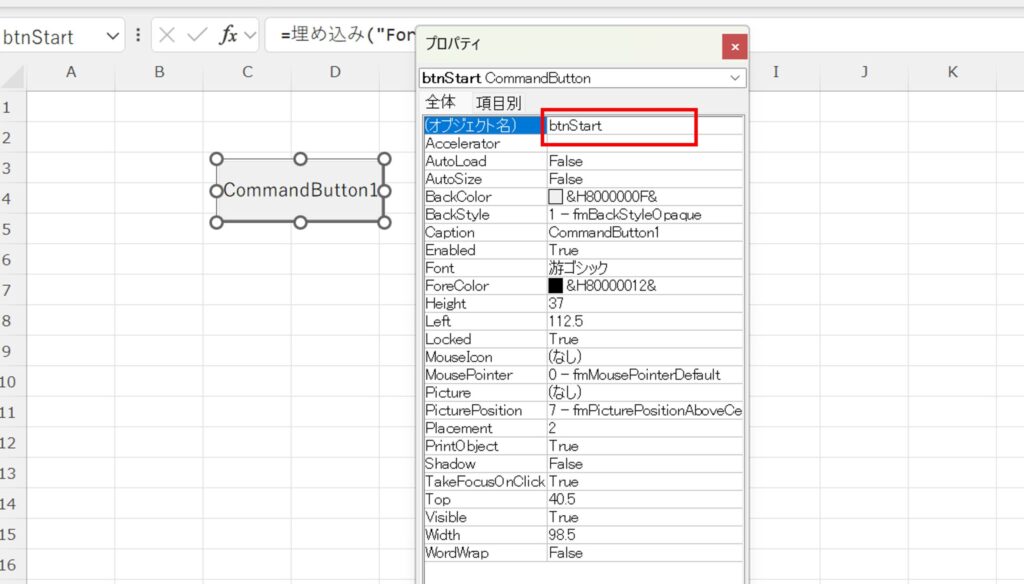Click AutoSize value False
This screenshot has height=584, width=1024.
(566, 179)
